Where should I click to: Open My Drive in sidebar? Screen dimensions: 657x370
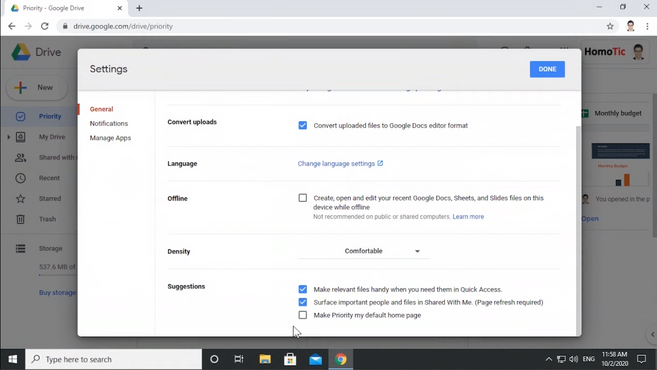pyautogui.click(x=52, y=137)
